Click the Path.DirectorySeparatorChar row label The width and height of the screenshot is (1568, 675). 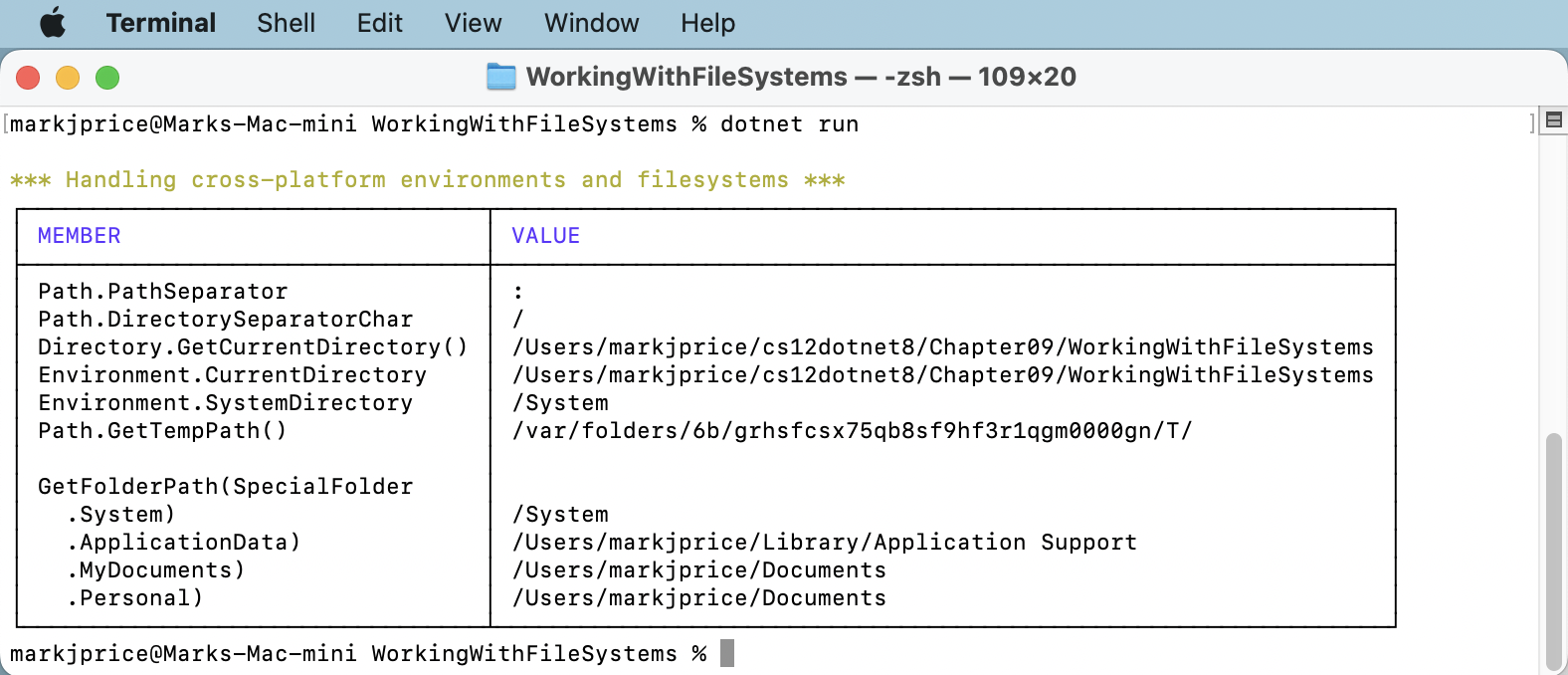point(226,320)
